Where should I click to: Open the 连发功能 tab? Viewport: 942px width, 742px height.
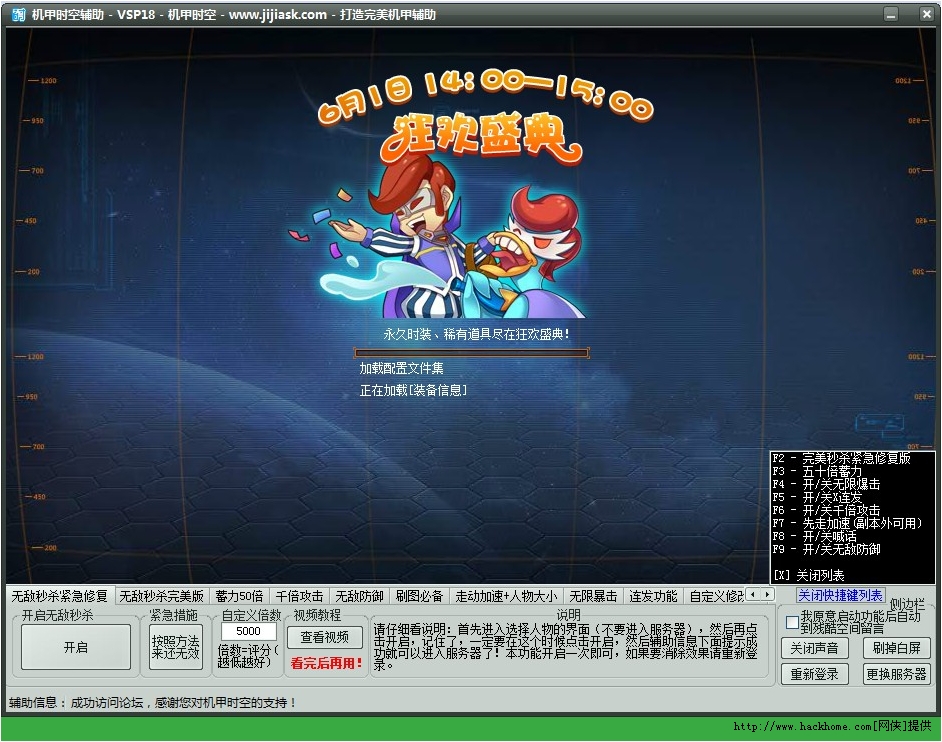pyautogui.click(x=654, y=596)
